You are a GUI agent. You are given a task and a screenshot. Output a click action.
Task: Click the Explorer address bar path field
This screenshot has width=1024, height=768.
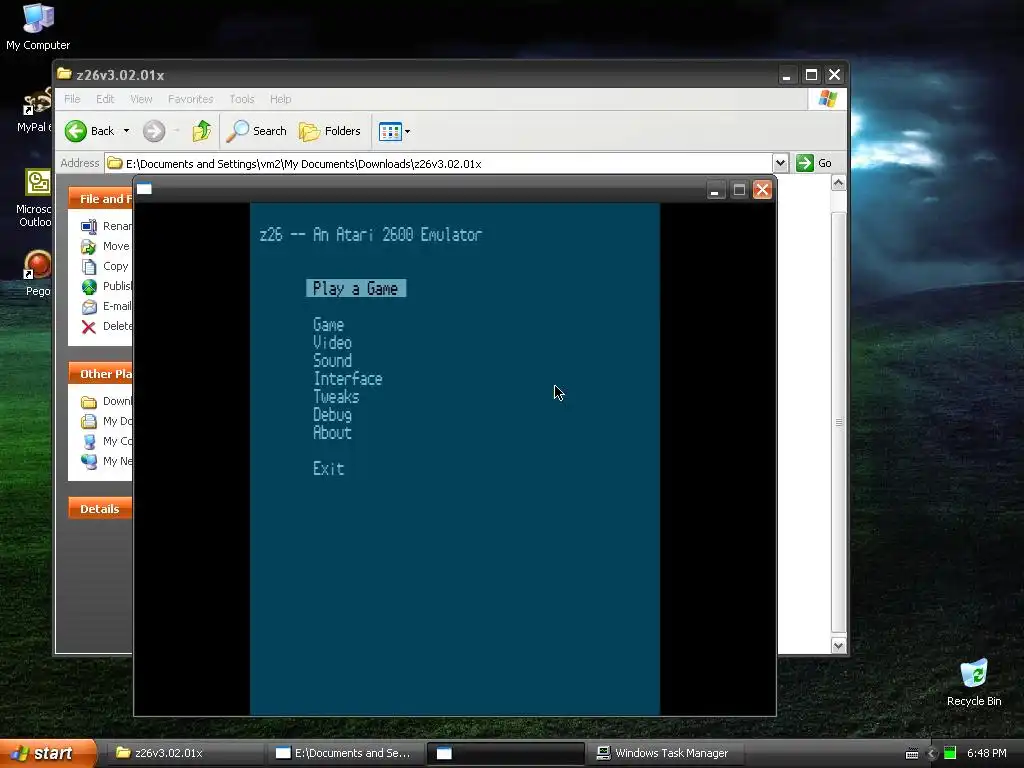click(x=439, y=163)
